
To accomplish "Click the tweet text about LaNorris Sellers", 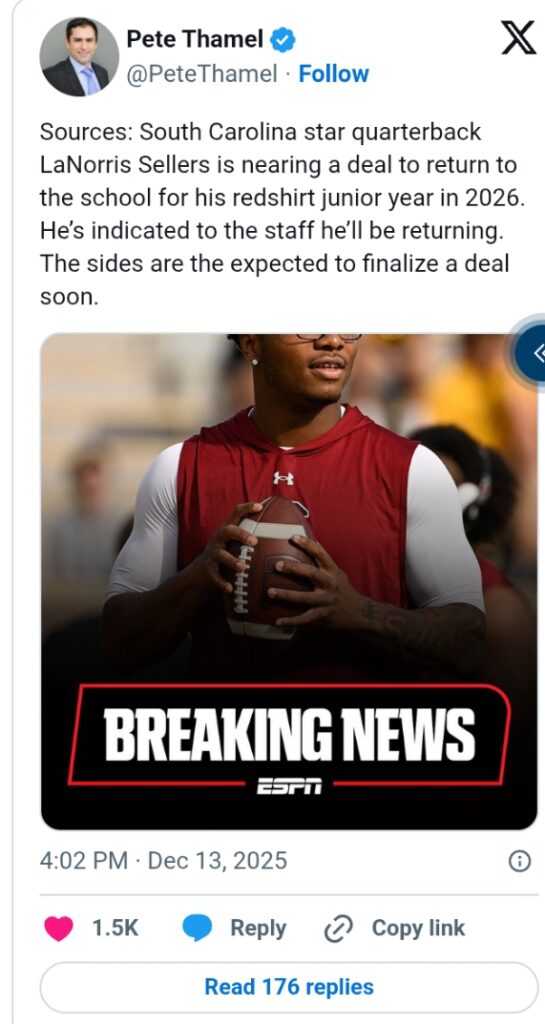I will (282, 214).
